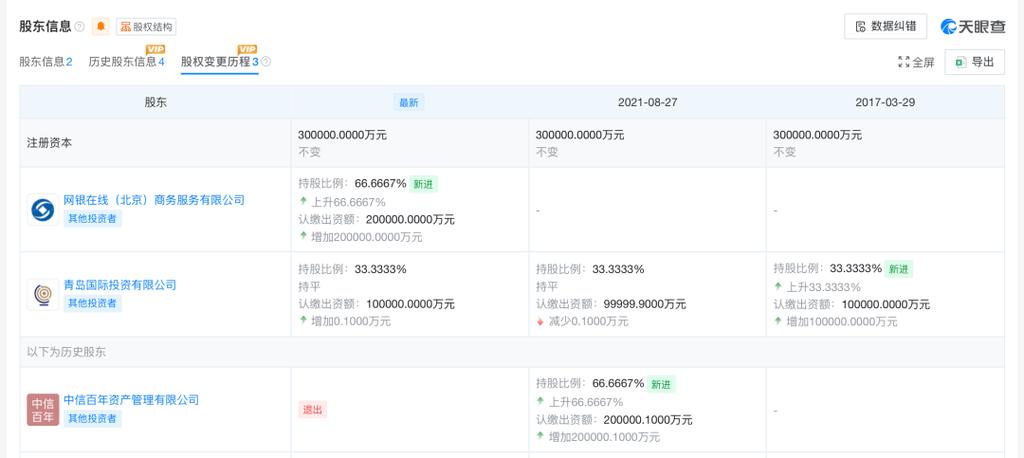Open 中信百年资产管理有限公司 link

click(131, 400)
